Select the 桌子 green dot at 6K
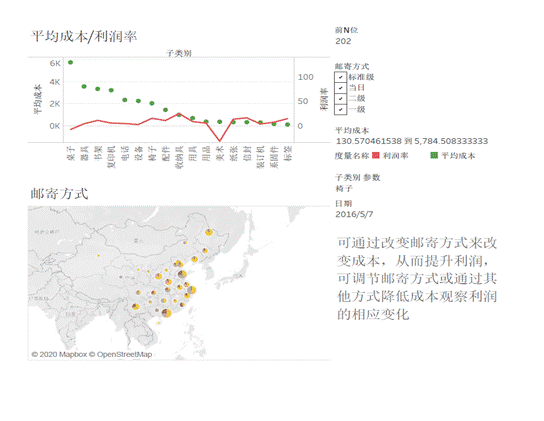This screenshot has height=421, width=544. [70, 62]
